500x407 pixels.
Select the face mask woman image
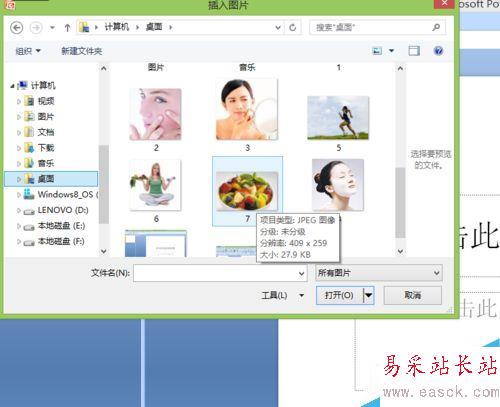(x=338, y=185)
